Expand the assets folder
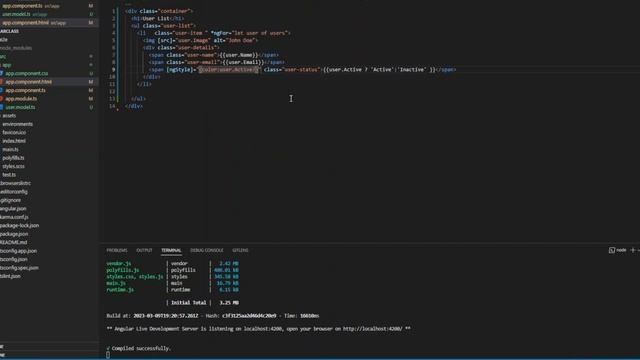Screen dimensions: 640x360 click(x=9, y=116)
